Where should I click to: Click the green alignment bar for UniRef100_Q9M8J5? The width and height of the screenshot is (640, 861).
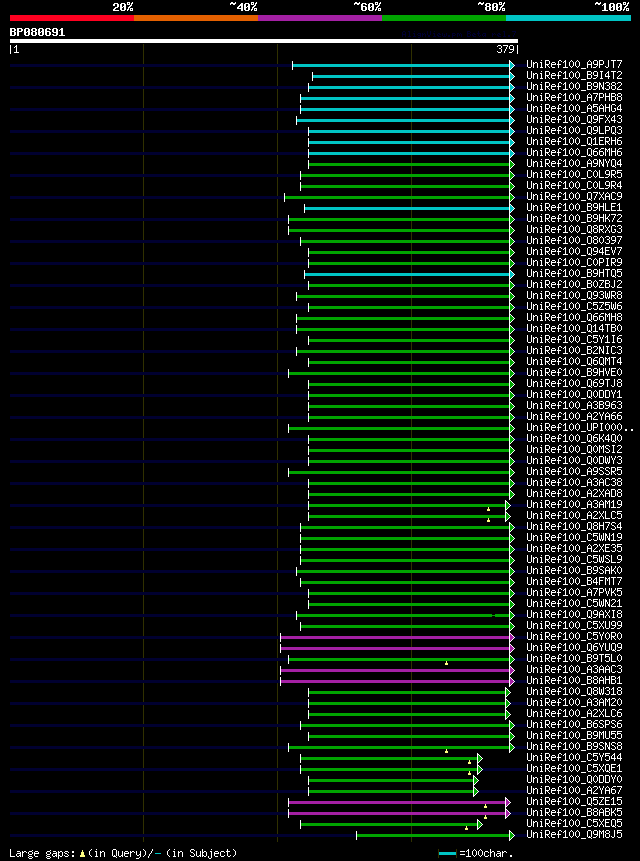pos(435,836)
